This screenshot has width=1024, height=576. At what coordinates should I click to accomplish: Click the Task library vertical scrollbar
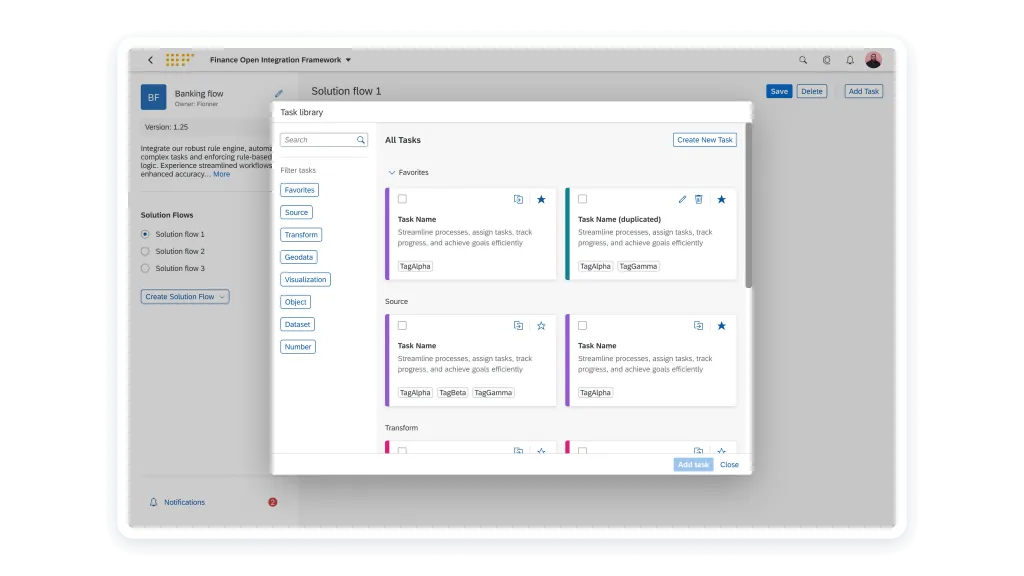click(748, 205)
